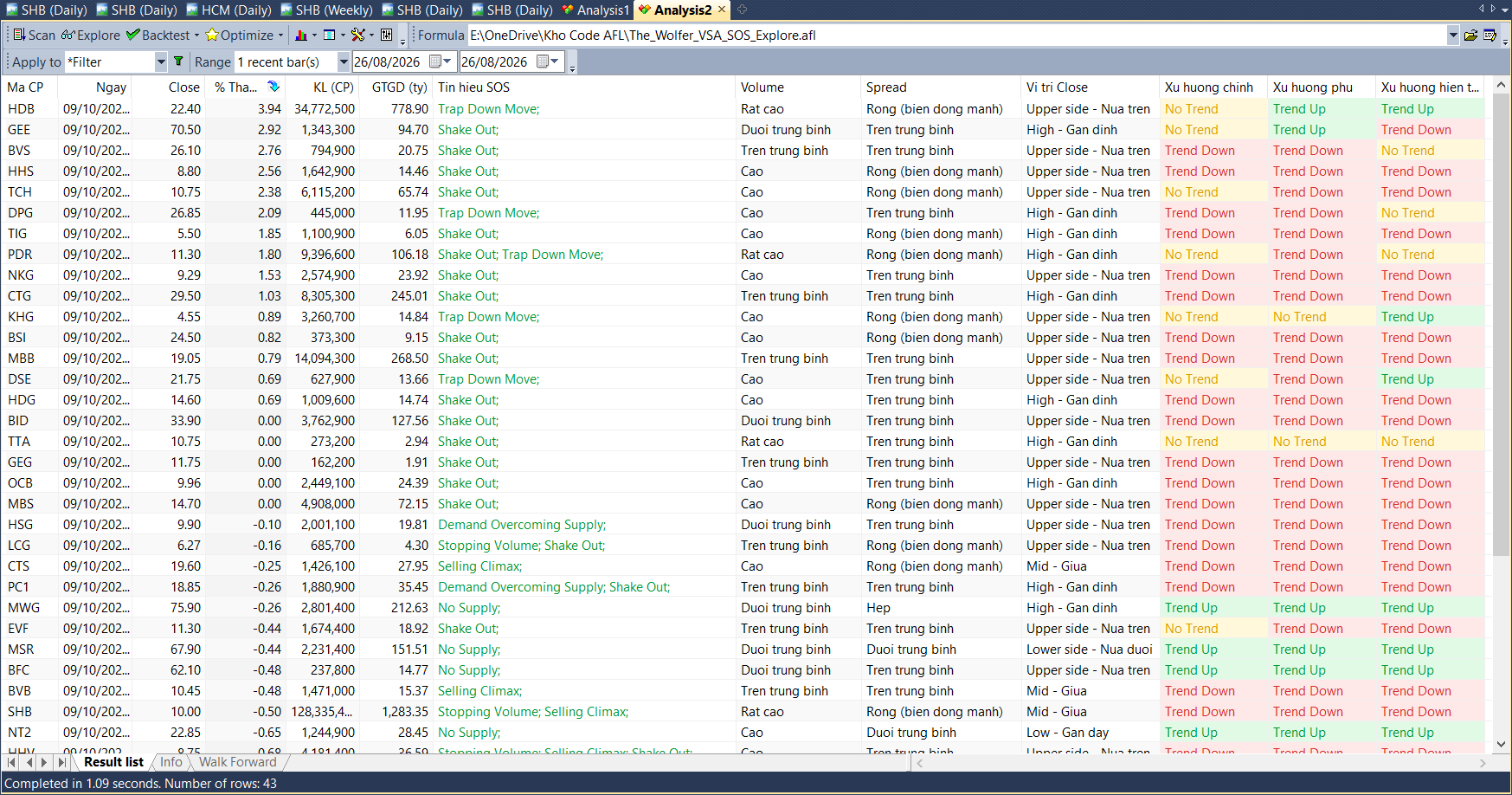The image size is (1512, 795).
Task: Run the Scan analysis
Action: click(x=35, y=36)
